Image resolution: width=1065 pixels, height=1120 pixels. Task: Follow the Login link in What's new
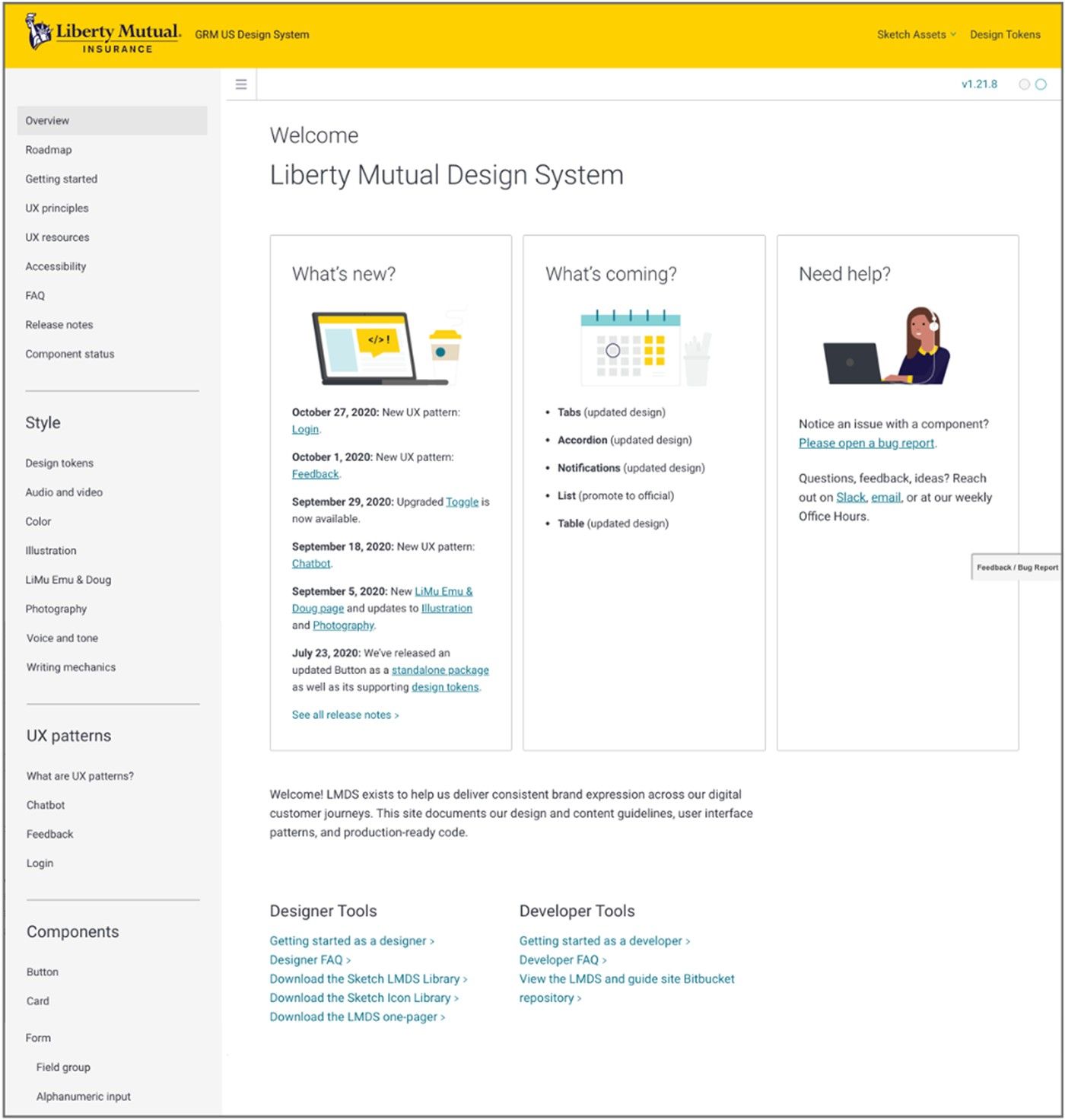click(305, 429)
